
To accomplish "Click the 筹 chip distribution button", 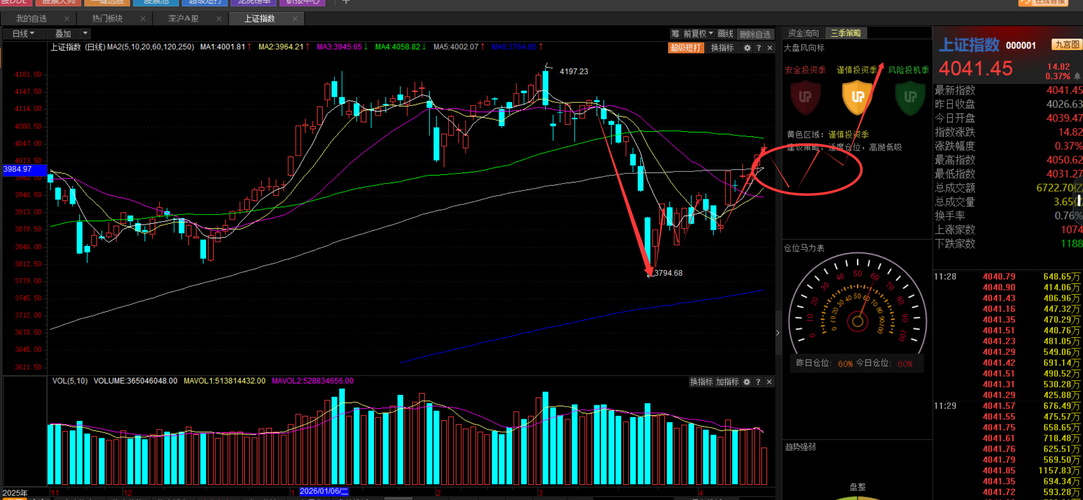I will (675, 33).
